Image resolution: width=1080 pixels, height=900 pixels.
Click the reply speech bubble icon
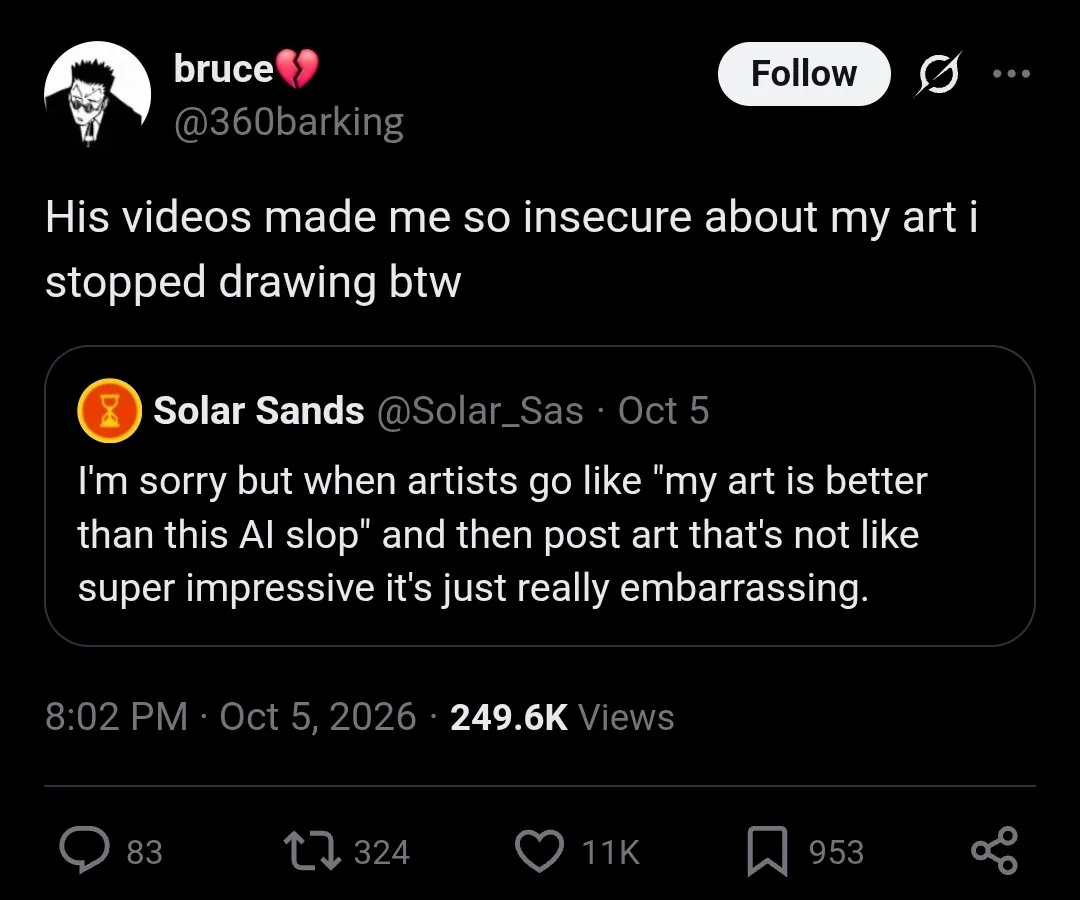(x=84, y=851)
